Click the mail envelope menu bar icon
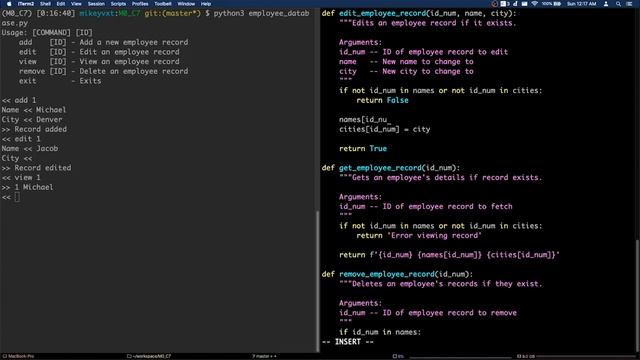 coord(524,4)
